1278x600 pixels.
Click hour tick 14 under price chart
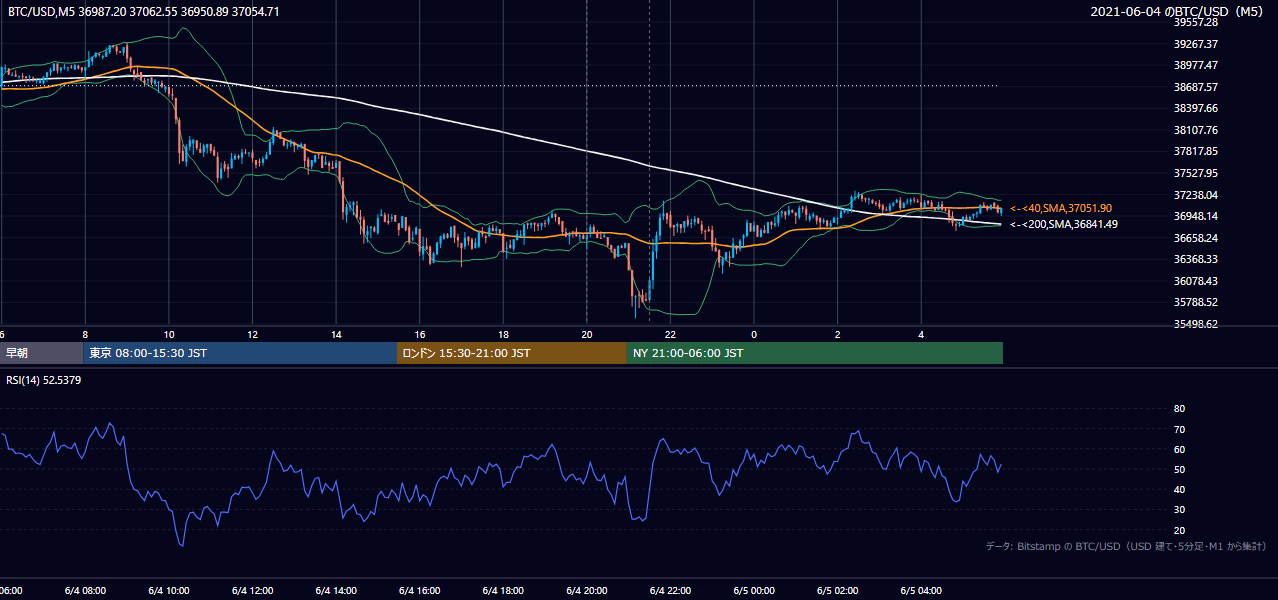[x=336, y=335]
